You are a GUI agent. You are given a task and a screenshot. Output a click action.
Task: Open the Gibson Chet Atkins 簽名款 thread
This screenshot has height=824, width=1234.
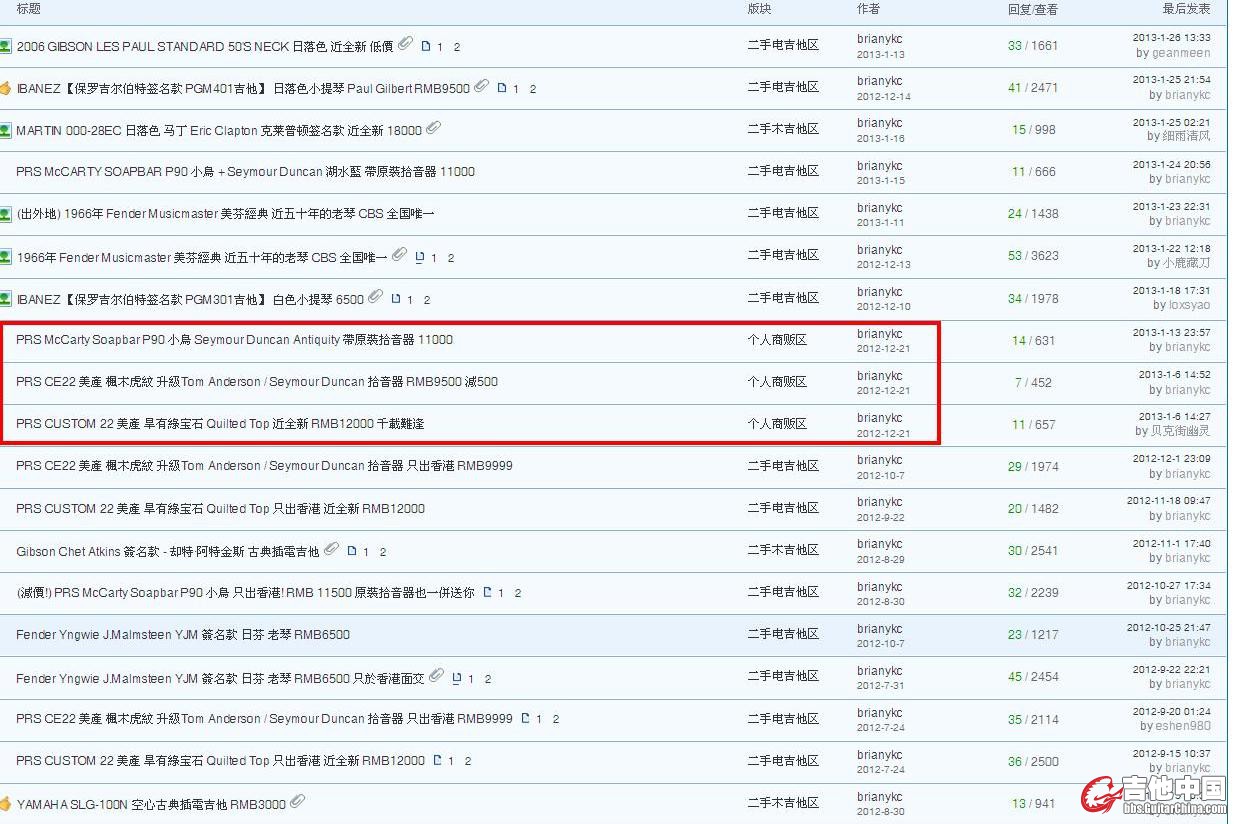click(x=168, y=551)
